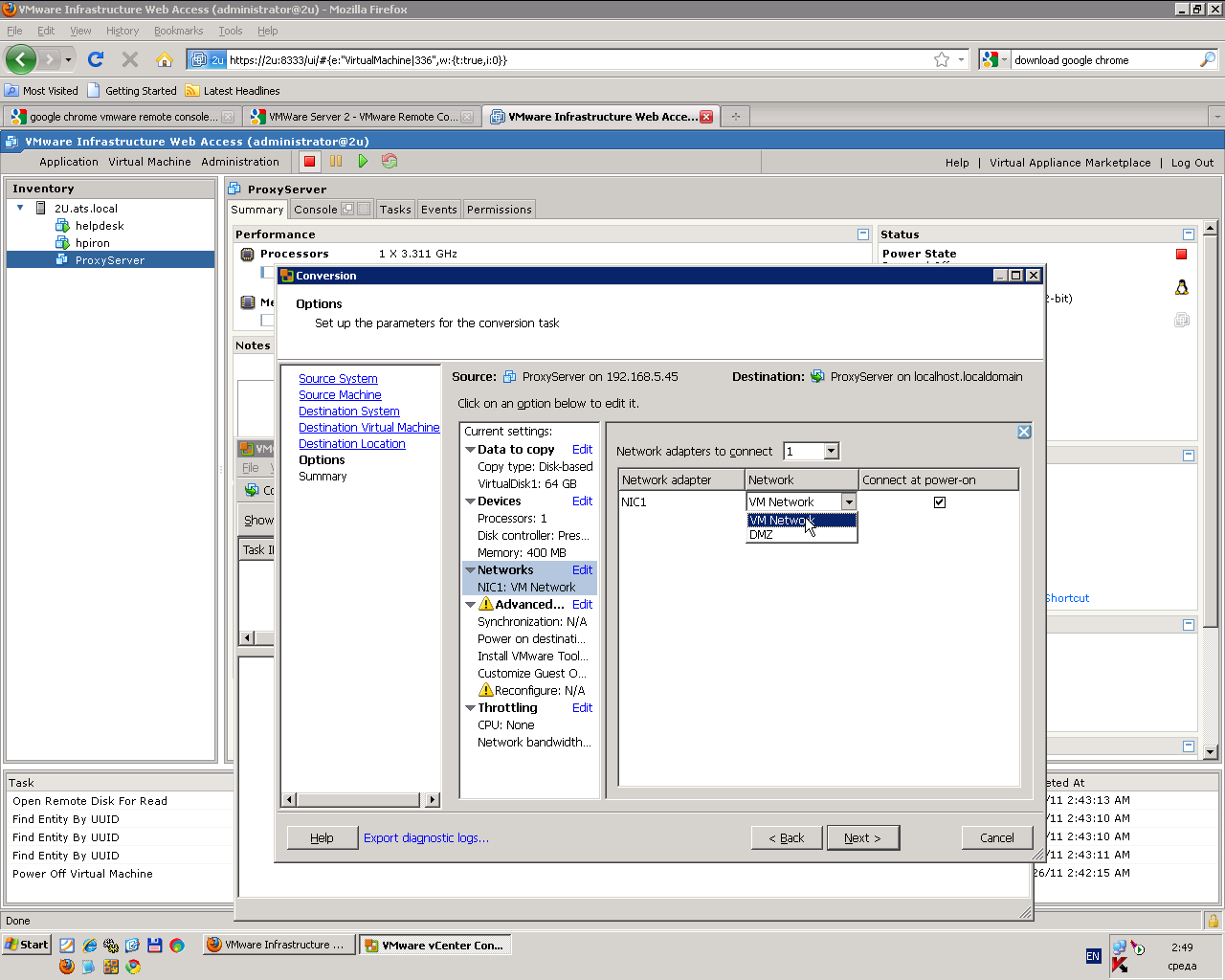Click the EN language indicator
Screen dimensions: 1225x980
[1093, 956]
